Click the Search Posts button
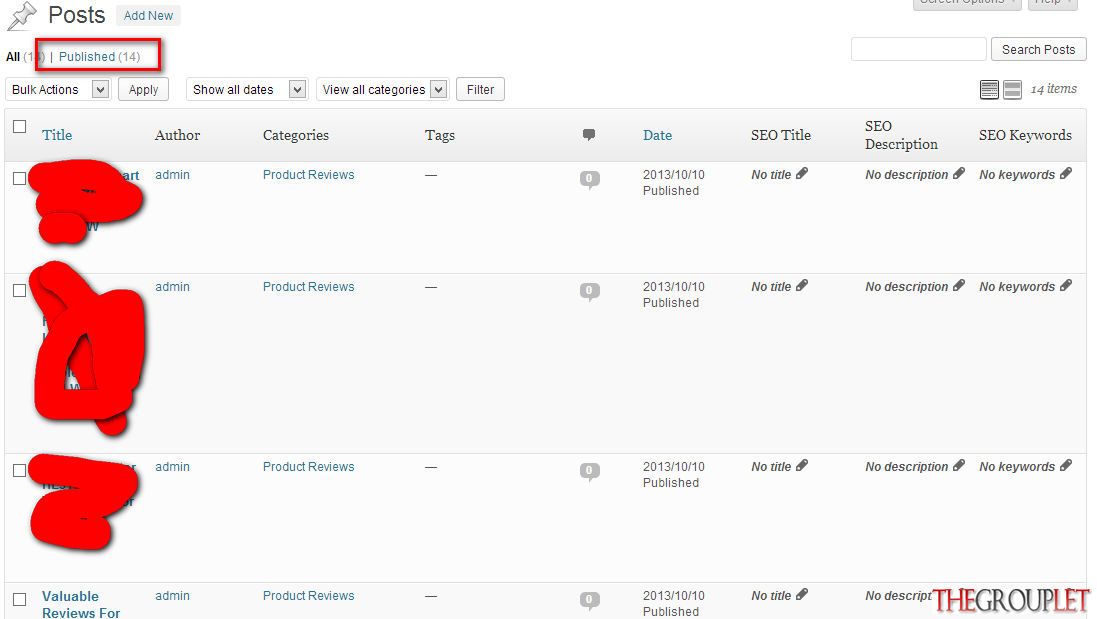The width and height of the screenshot is (1097, 619). pos(1038,50)
